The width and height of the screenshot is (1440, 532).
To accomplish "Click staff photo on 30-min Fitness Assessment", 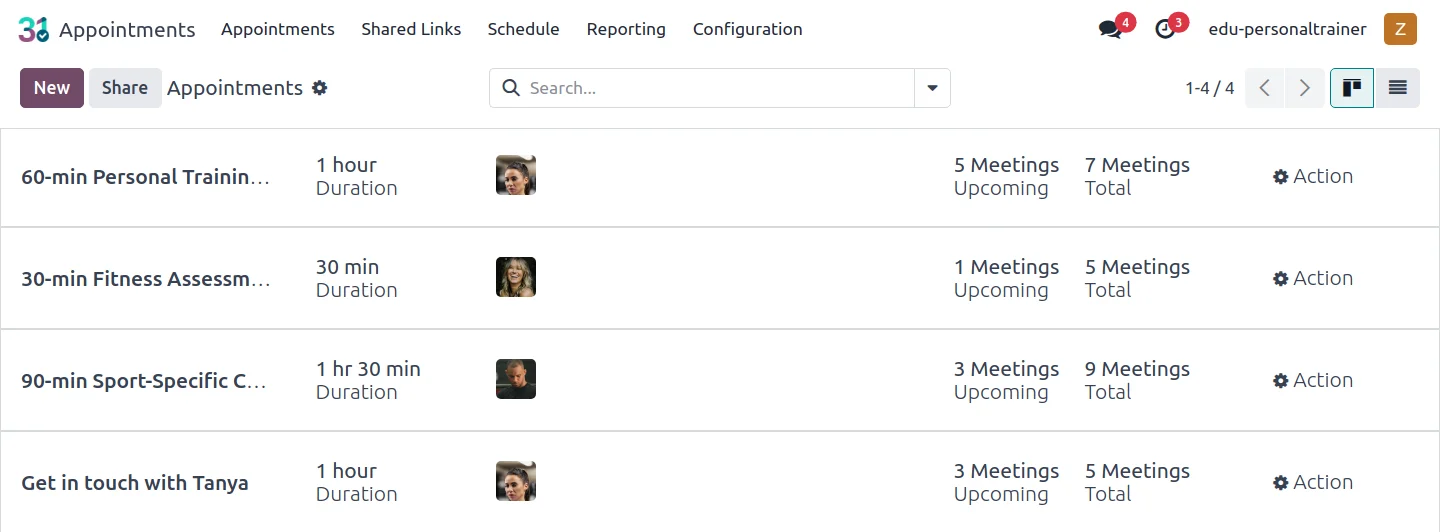I will click(x=516, y=277).
